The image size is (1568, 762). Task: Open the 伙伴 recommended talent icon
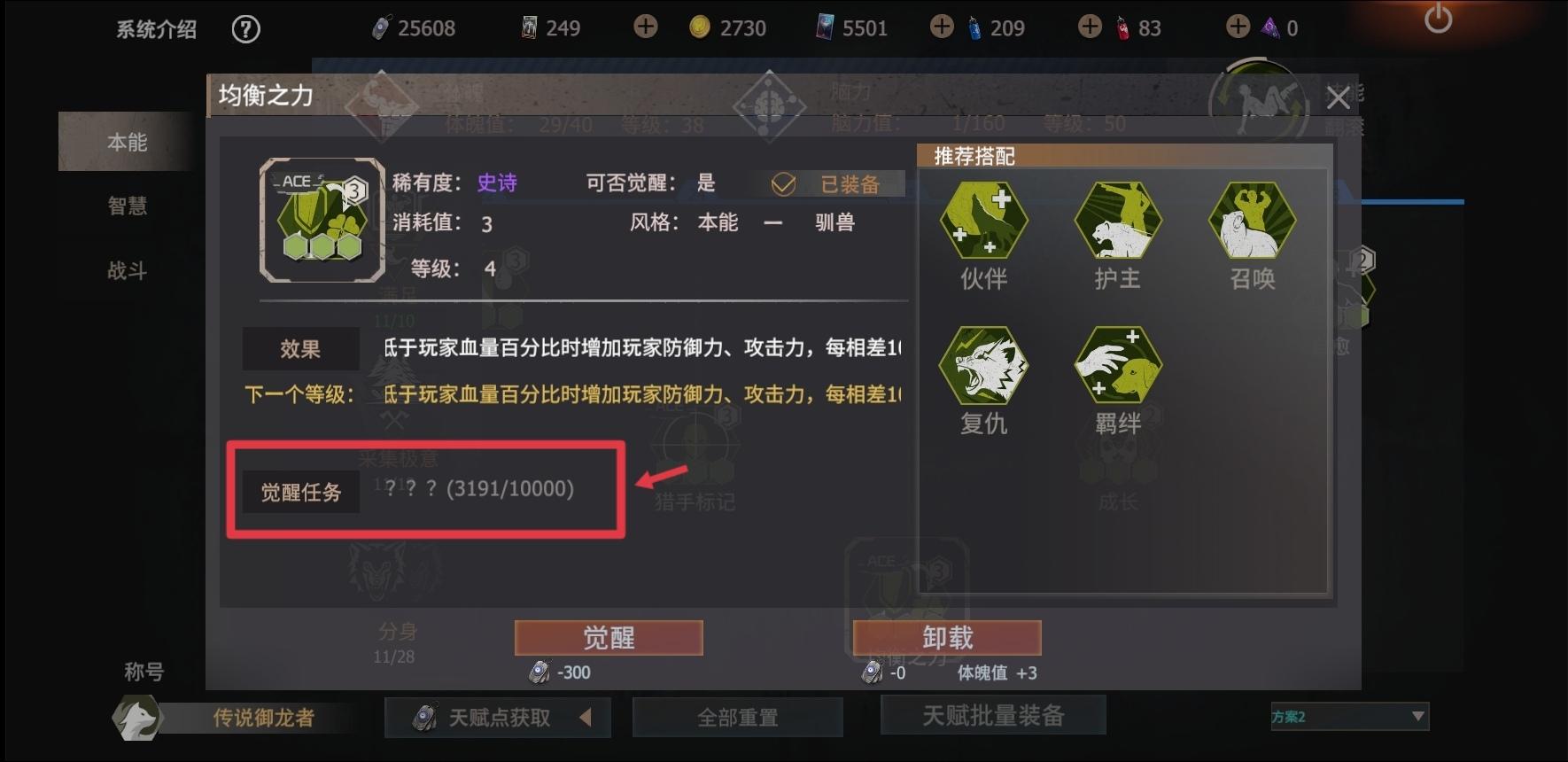(x=983, y=221)
